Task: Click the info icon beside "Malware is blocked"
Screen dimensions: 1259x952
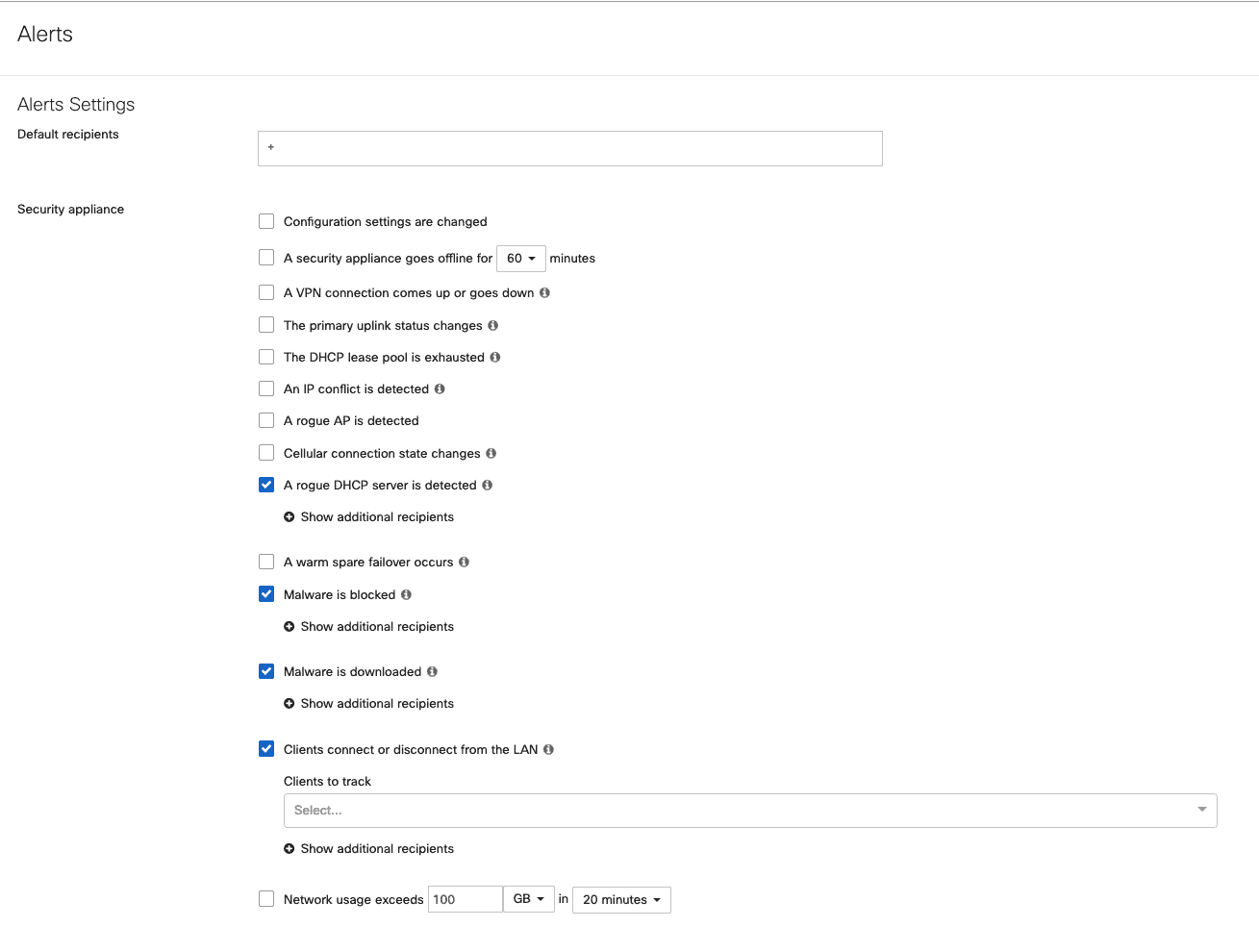Action: [x=405, y=594]
